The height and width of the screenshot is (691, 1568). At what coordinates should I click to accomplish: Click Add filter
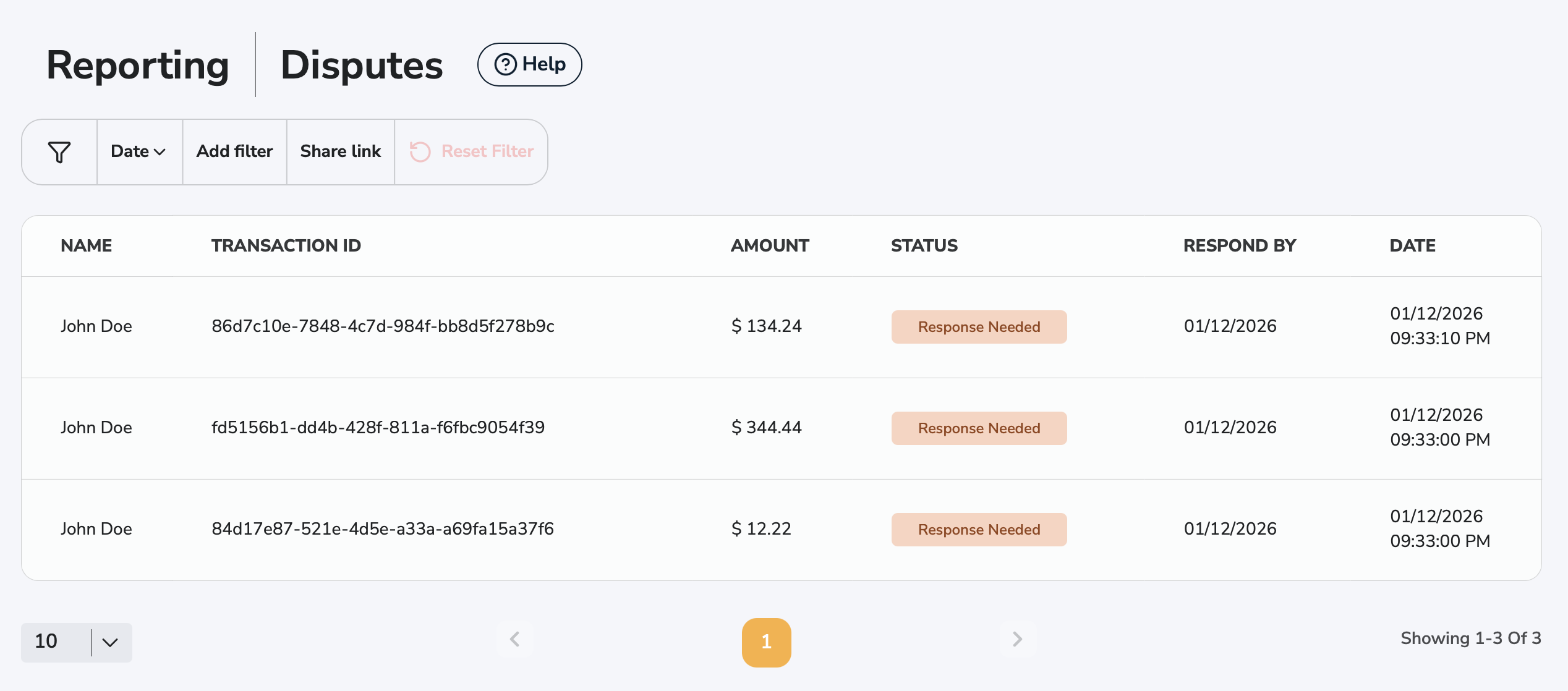click(x=234, y=152)
